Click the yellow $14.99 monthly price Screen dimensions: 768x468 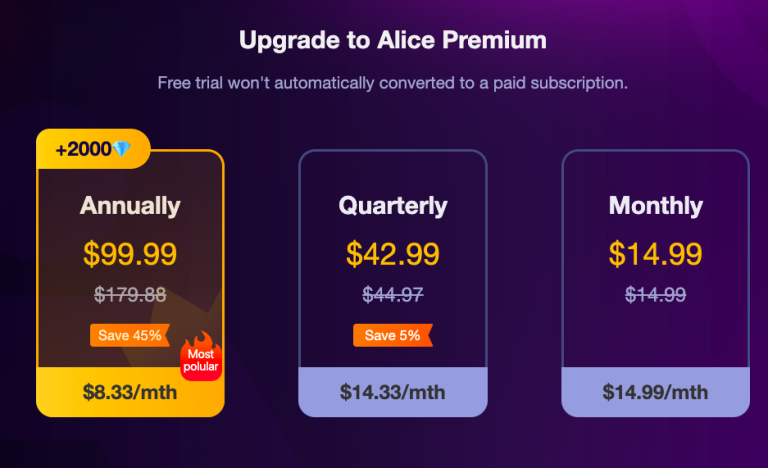coord(655,254)
